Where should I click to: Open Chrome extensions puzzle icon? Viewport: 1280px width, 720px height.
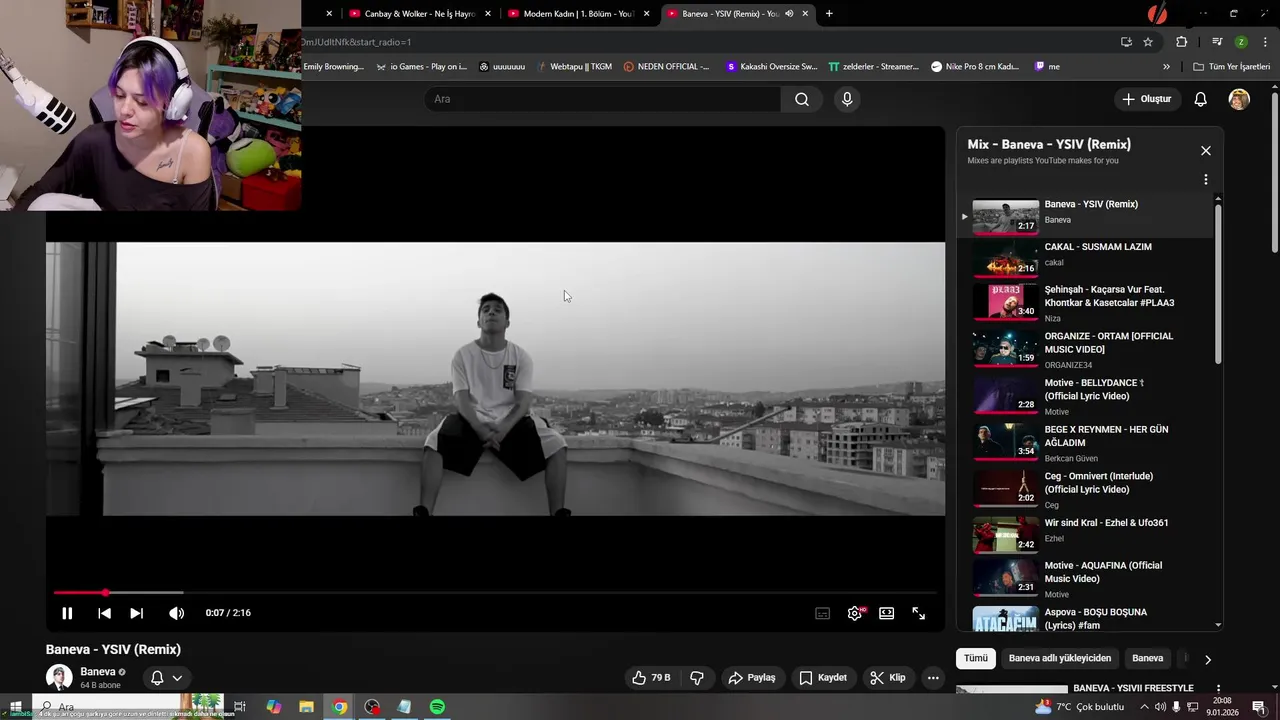[x=1182, y=42]
